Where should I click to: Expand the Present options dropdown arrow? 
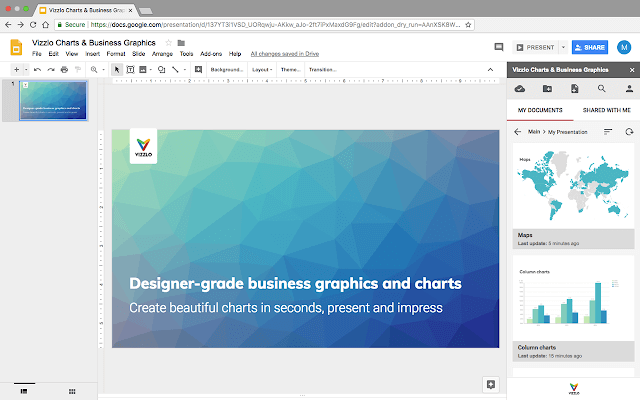point(563,47)
